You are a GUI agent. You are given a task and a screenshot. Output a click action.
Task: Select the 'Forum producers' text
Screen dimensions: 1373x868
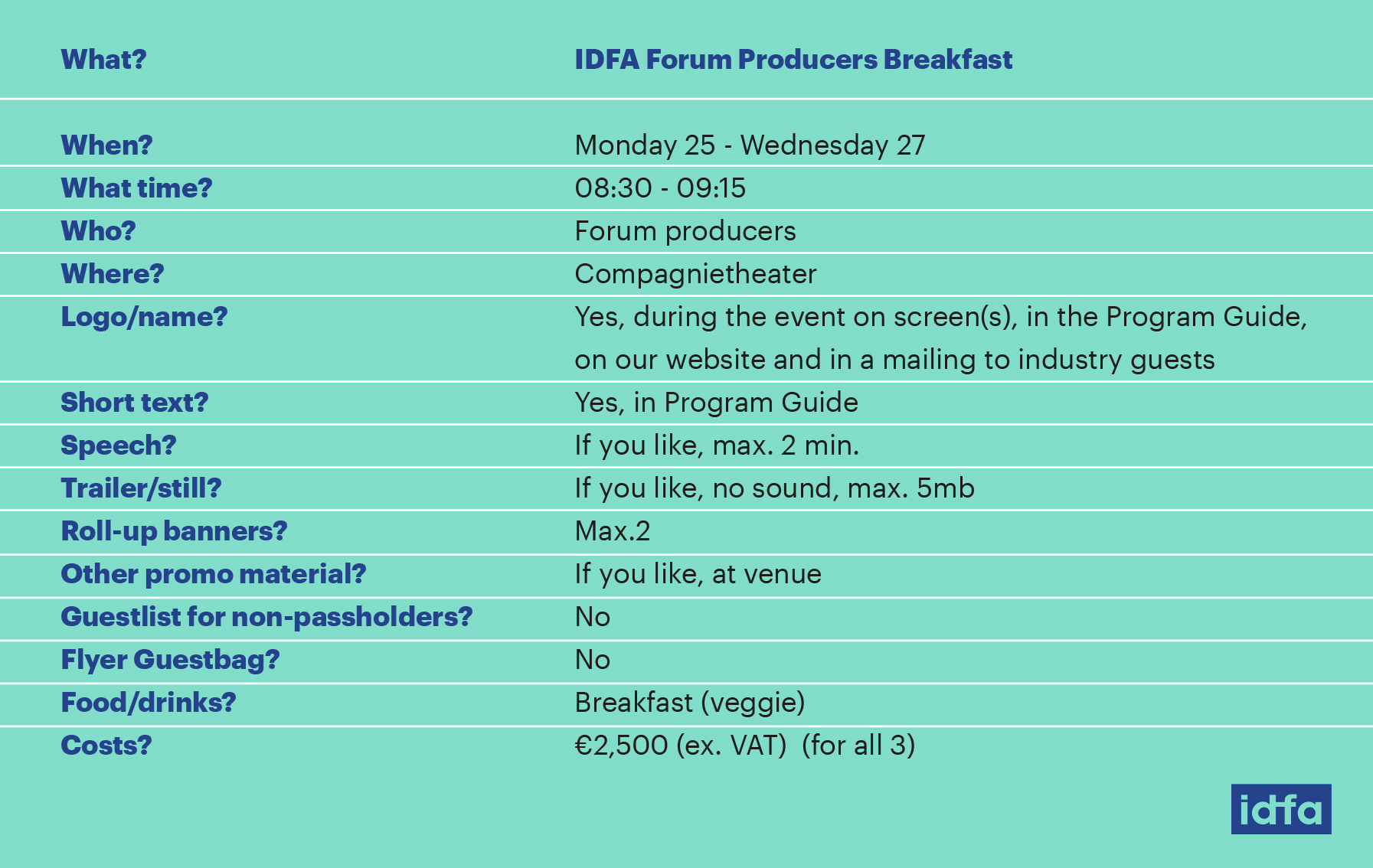tap(685, 231)
